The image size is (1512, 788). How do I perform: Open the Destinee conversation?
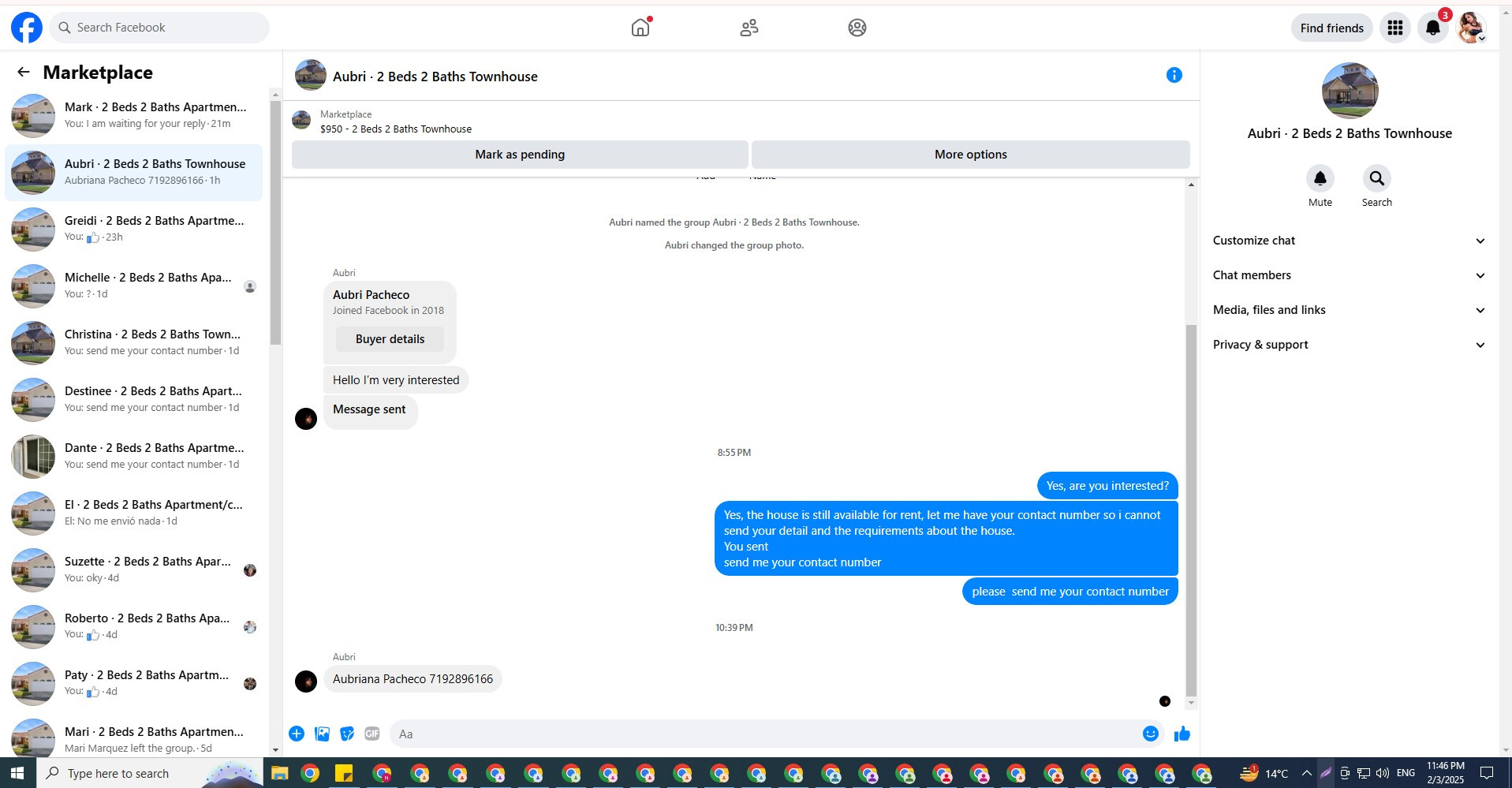pyautogui.click(x=134, y=399)
